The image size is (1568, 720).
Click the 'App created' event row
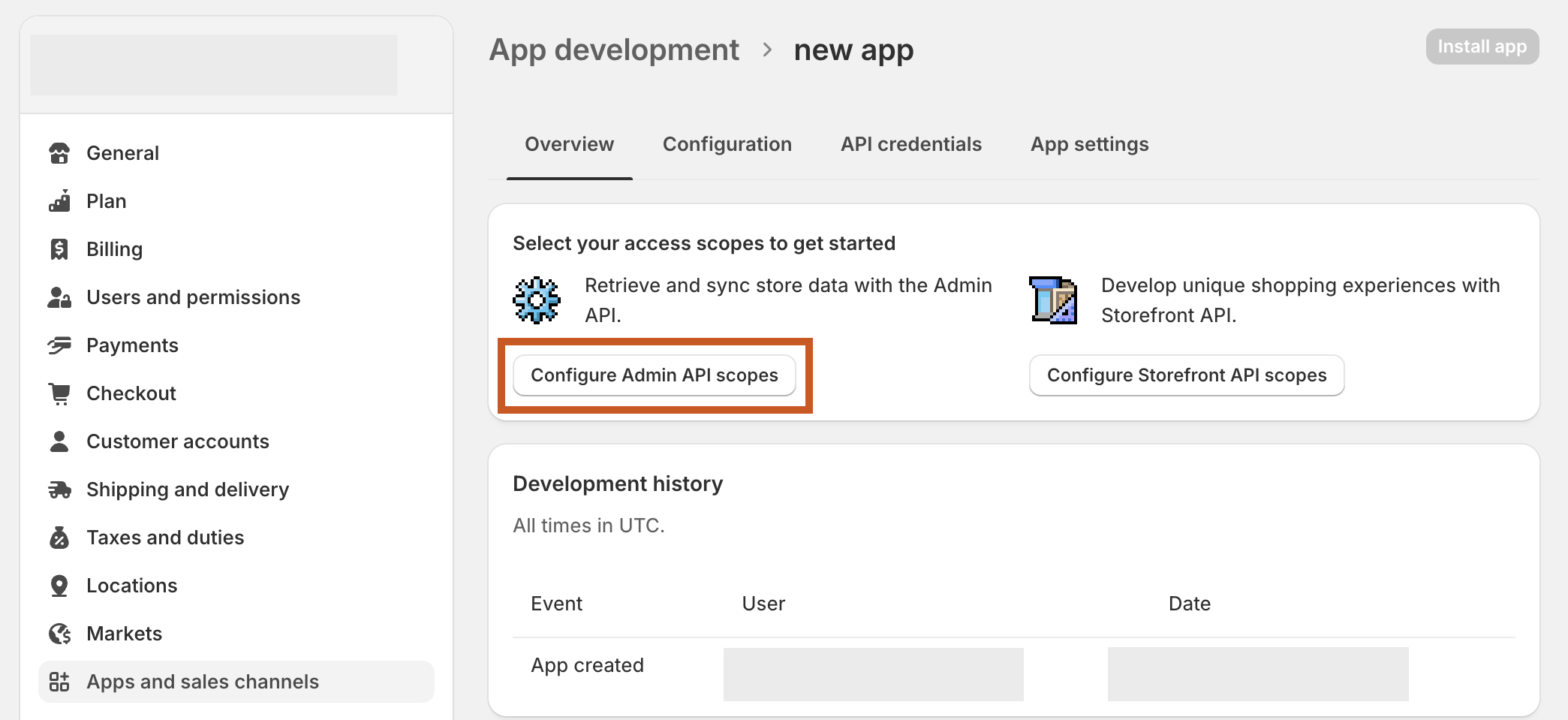(x=1013, y=674)
